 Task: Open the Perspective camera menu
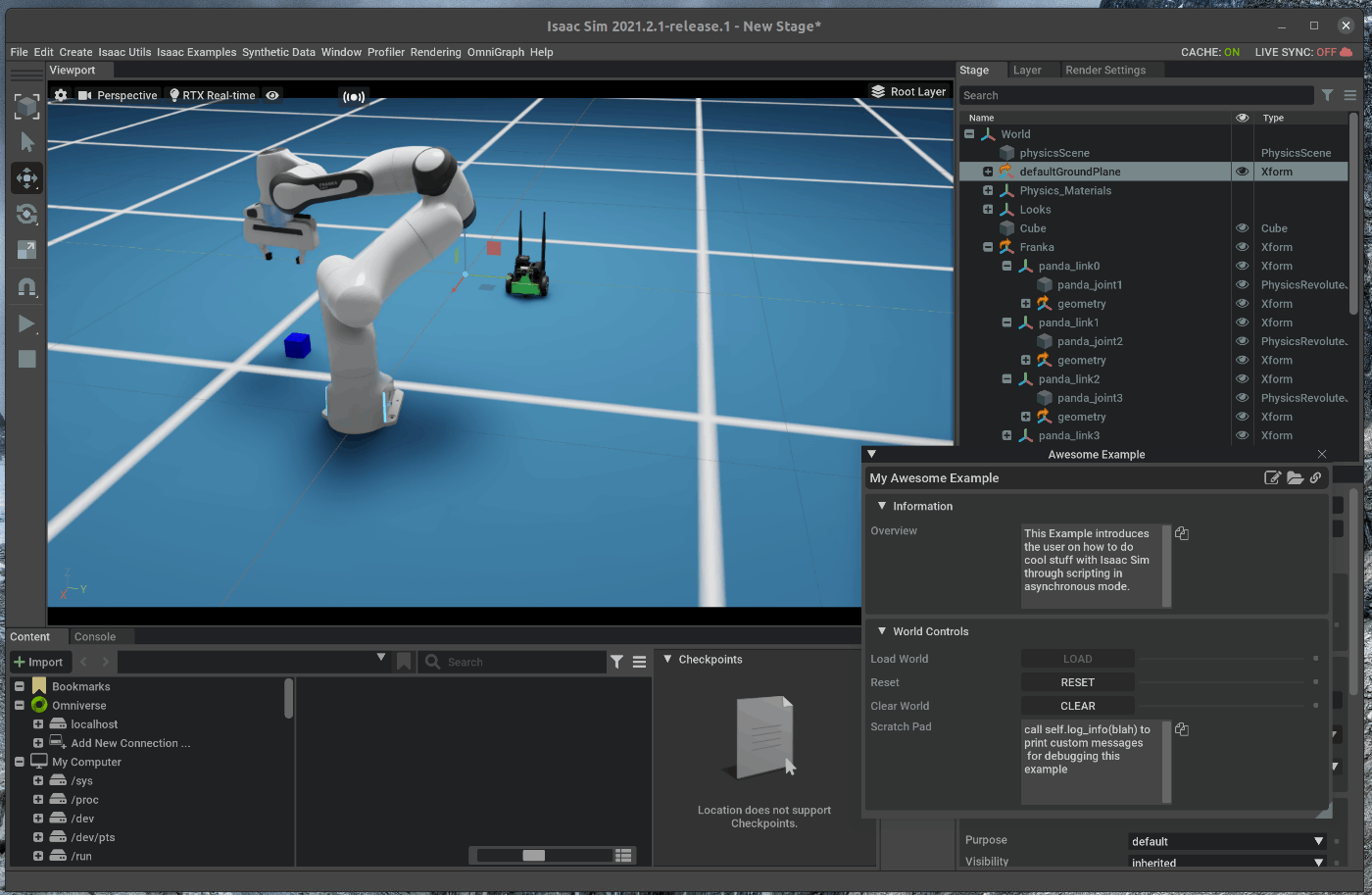tap(118, 95)
